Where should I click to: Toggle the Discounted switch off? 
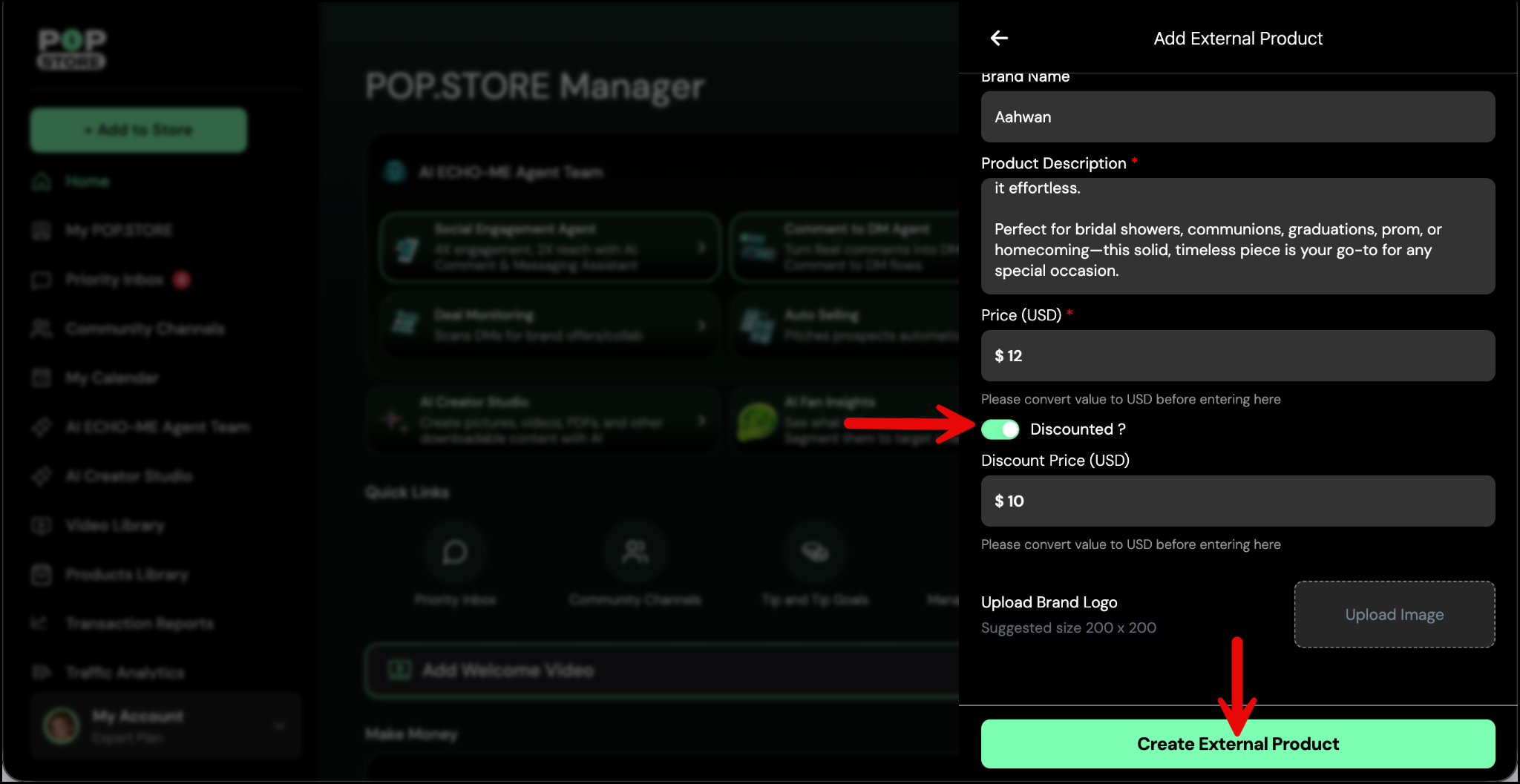tap(1000, 429)
